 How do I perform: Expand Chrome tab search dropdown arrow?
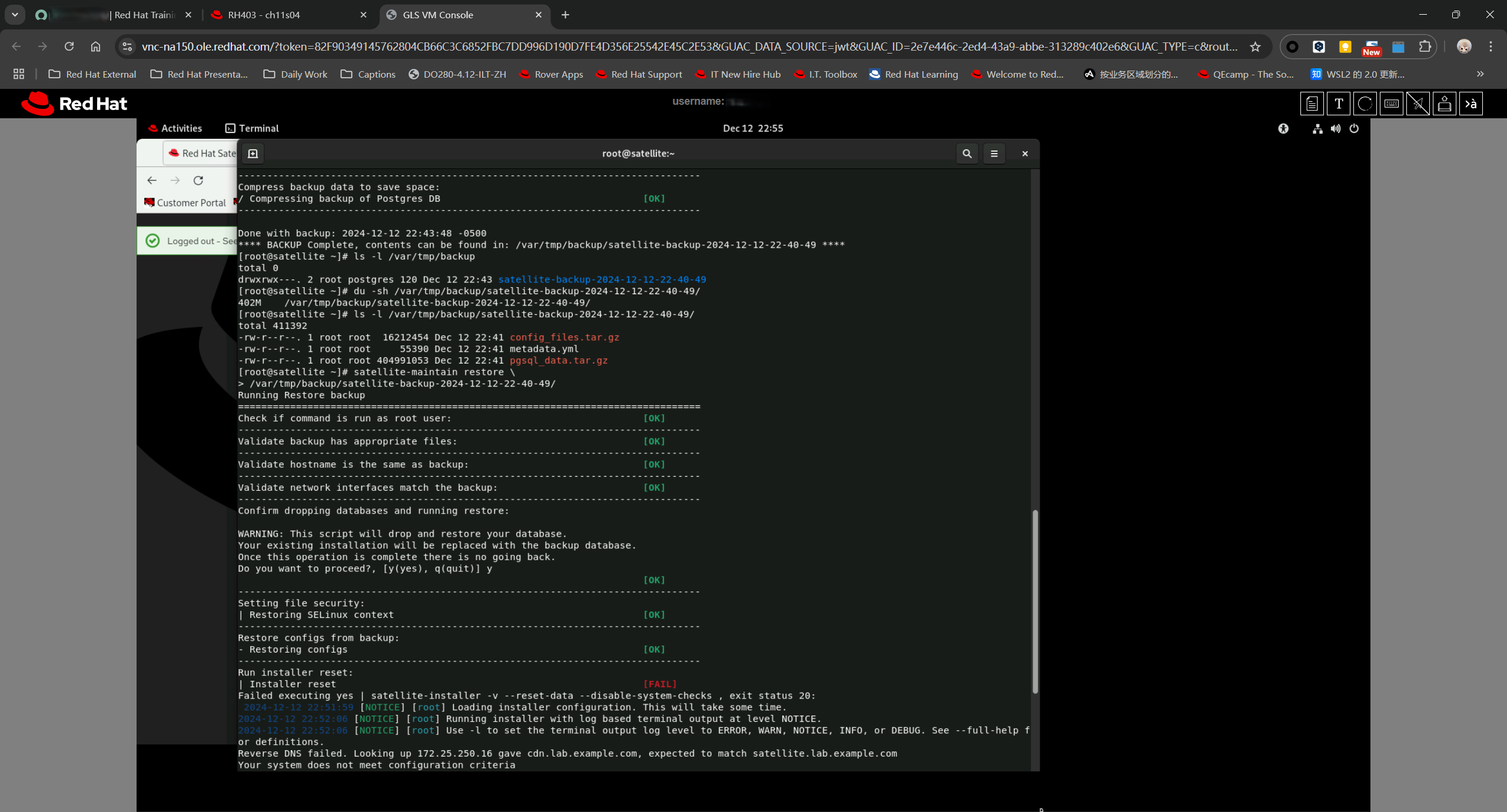click(15, 15)
